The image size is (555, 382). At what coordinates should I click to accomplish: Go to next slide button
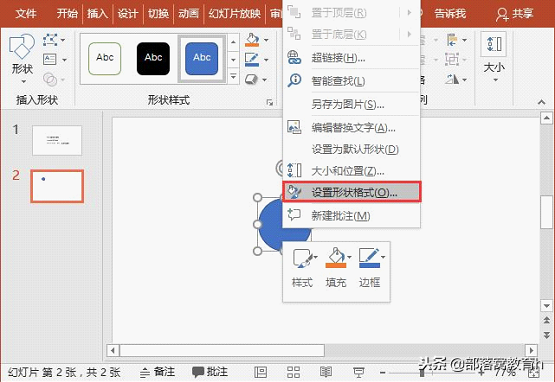pos(547,335)
